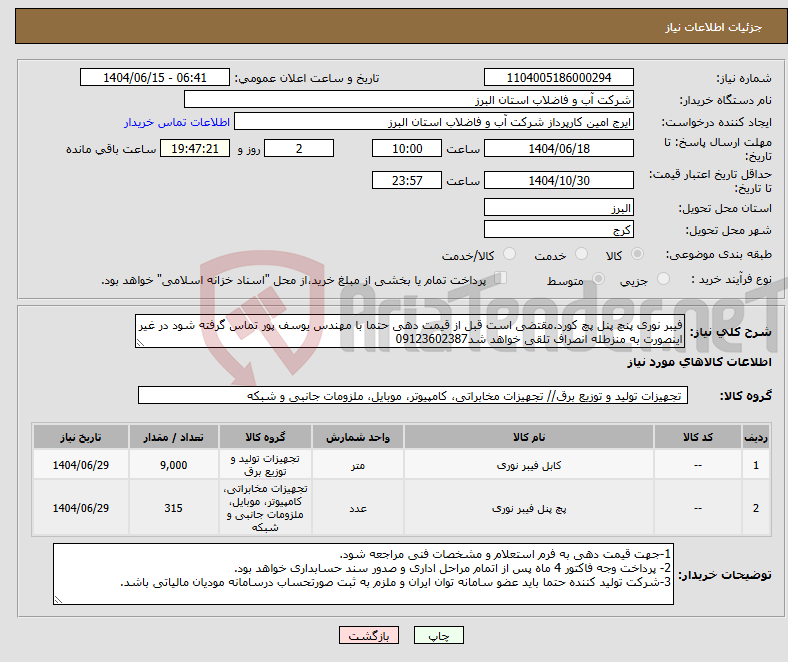Select the متوسط purchase type radio

(x=598, y=279)
